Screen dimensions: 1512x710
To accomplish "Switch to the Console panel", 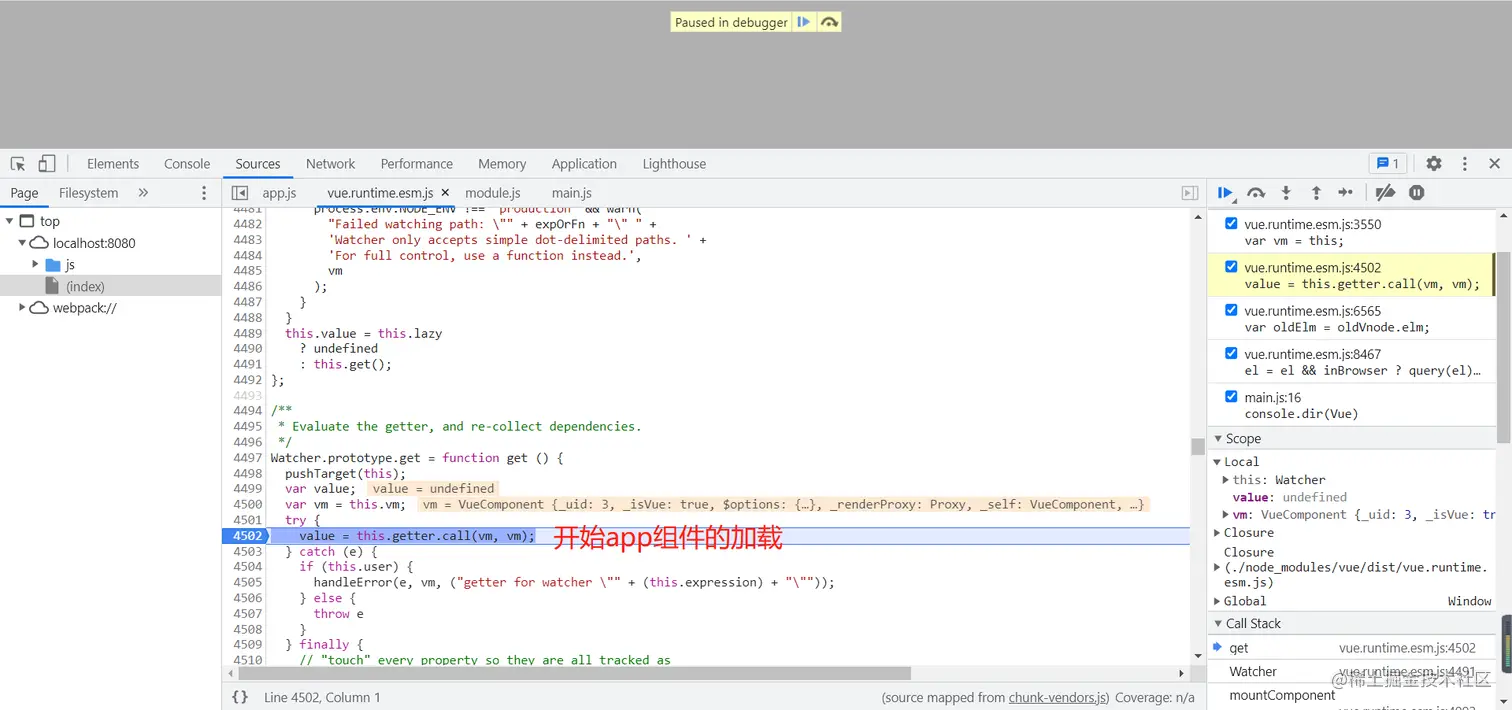I will point(187,164).
